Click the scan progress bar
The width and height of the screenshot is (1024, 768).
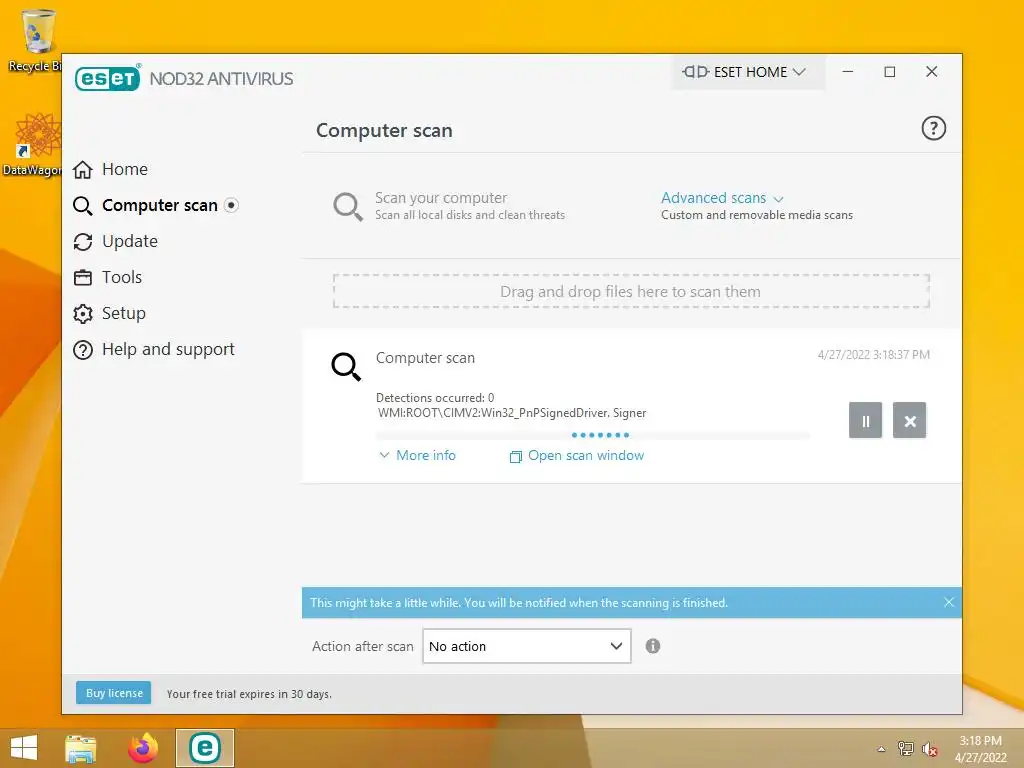coord(593,435)
